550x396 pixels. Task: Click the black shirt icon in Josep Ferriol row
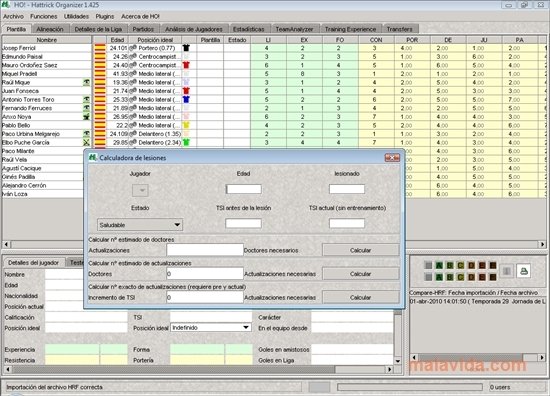coord(186,48)
